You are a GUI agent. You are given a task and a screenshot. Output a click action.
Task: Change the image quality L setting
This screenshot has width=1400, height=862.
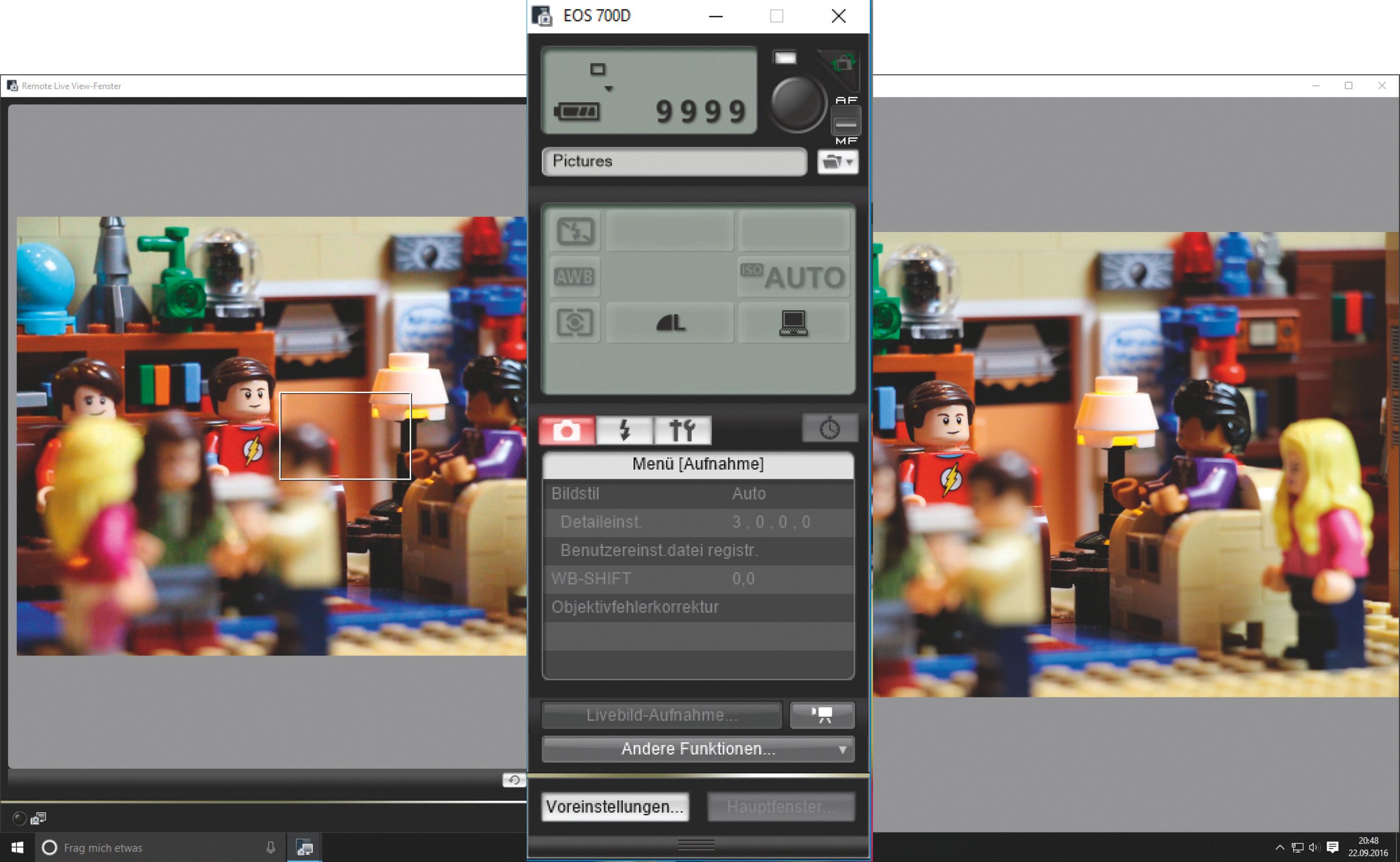coord(670,323)
